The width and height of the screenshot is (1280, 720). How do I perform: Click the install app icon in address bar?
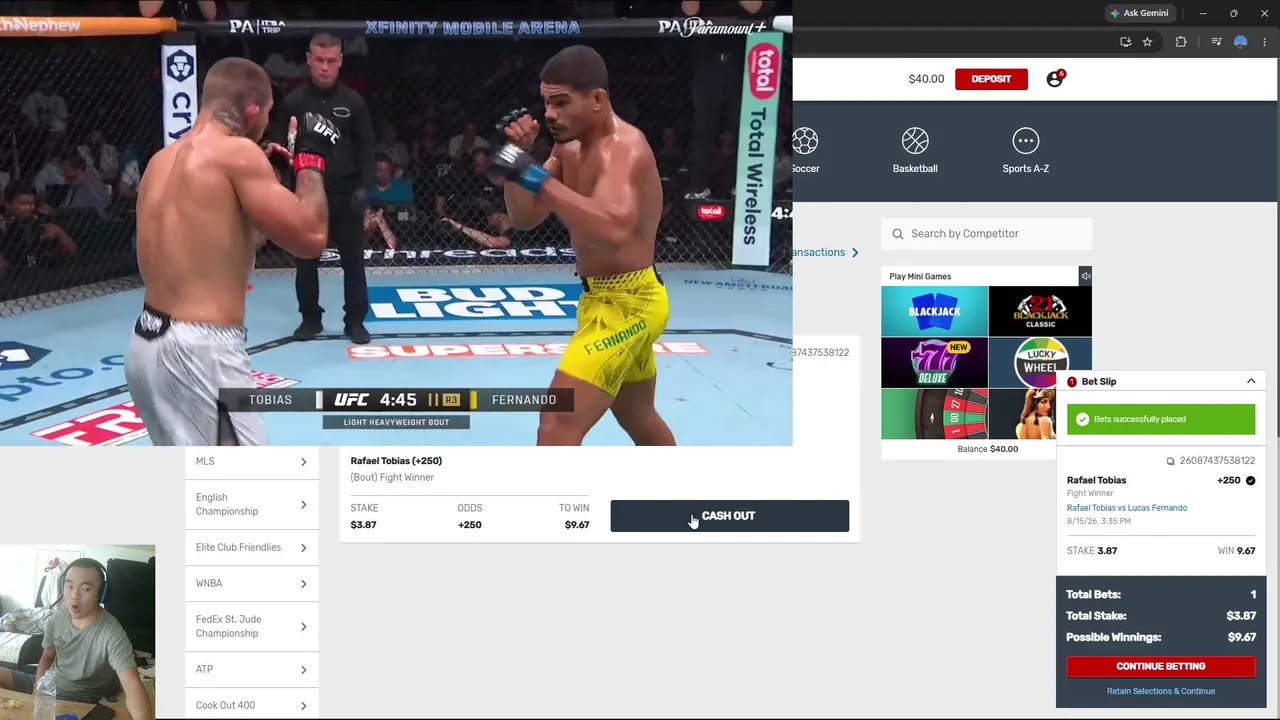click(1125, 42)
